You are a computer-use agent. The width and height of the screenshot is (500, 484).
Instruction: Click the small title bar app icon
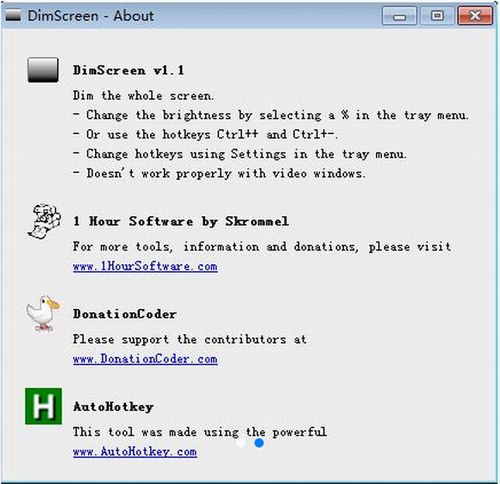pos(13,15)
